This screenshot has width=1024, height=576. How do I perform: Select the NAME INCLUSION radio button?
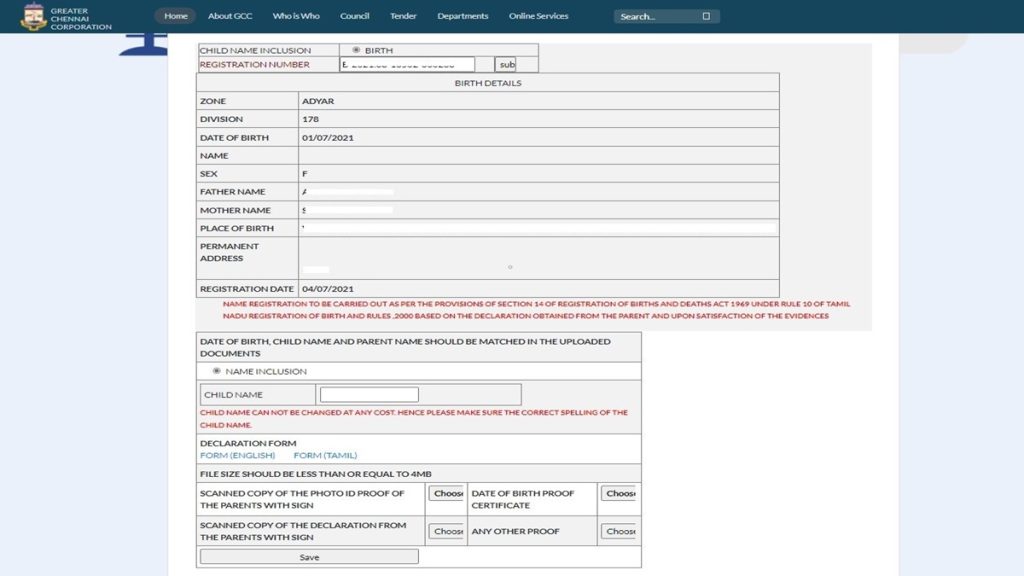point(217,371)
